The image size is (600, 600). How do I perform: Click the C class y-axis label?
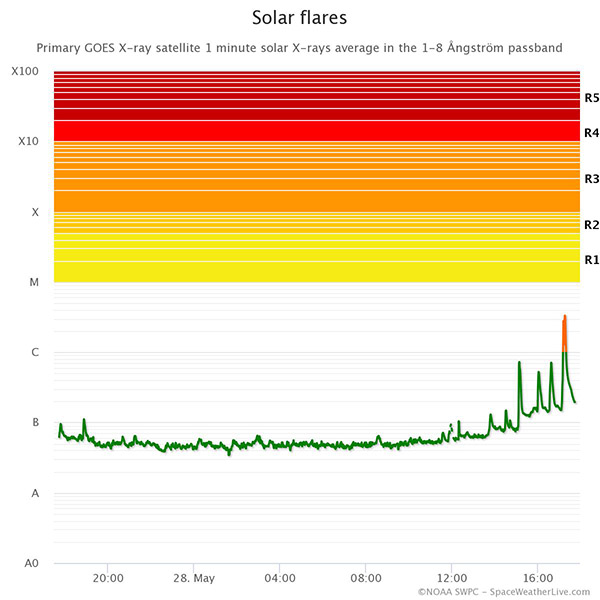35,353
